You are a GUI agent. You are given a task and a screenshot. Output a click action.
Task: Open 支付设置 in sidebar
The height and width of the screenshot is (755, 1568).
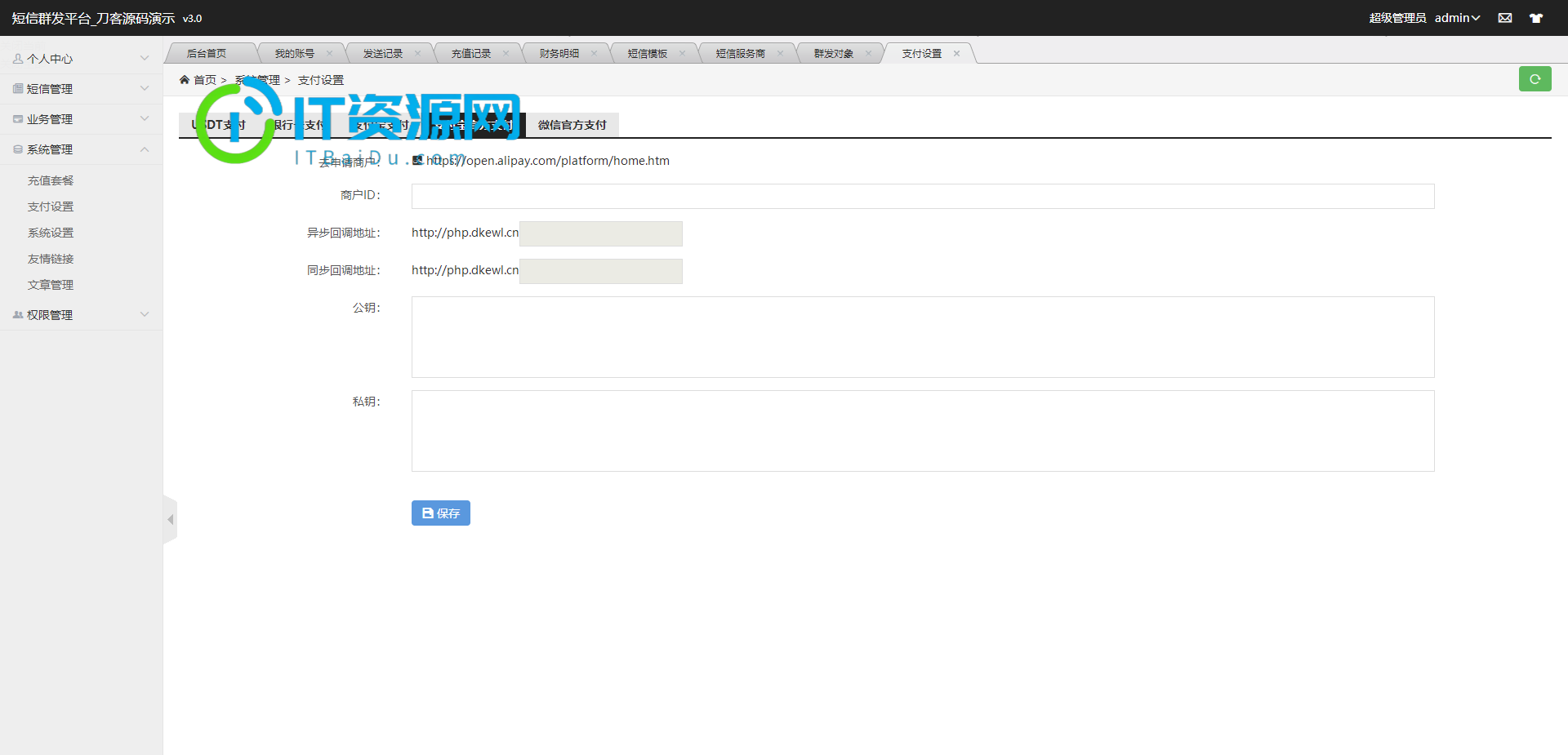click(51, 207)
